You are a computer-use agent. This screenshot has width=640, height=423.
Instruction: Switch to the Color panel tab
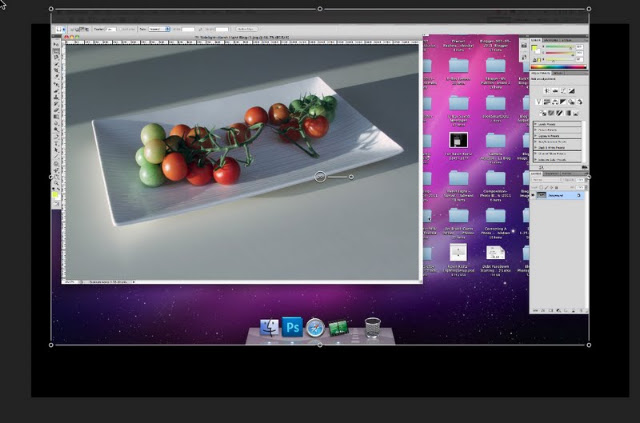click(536, 40)
